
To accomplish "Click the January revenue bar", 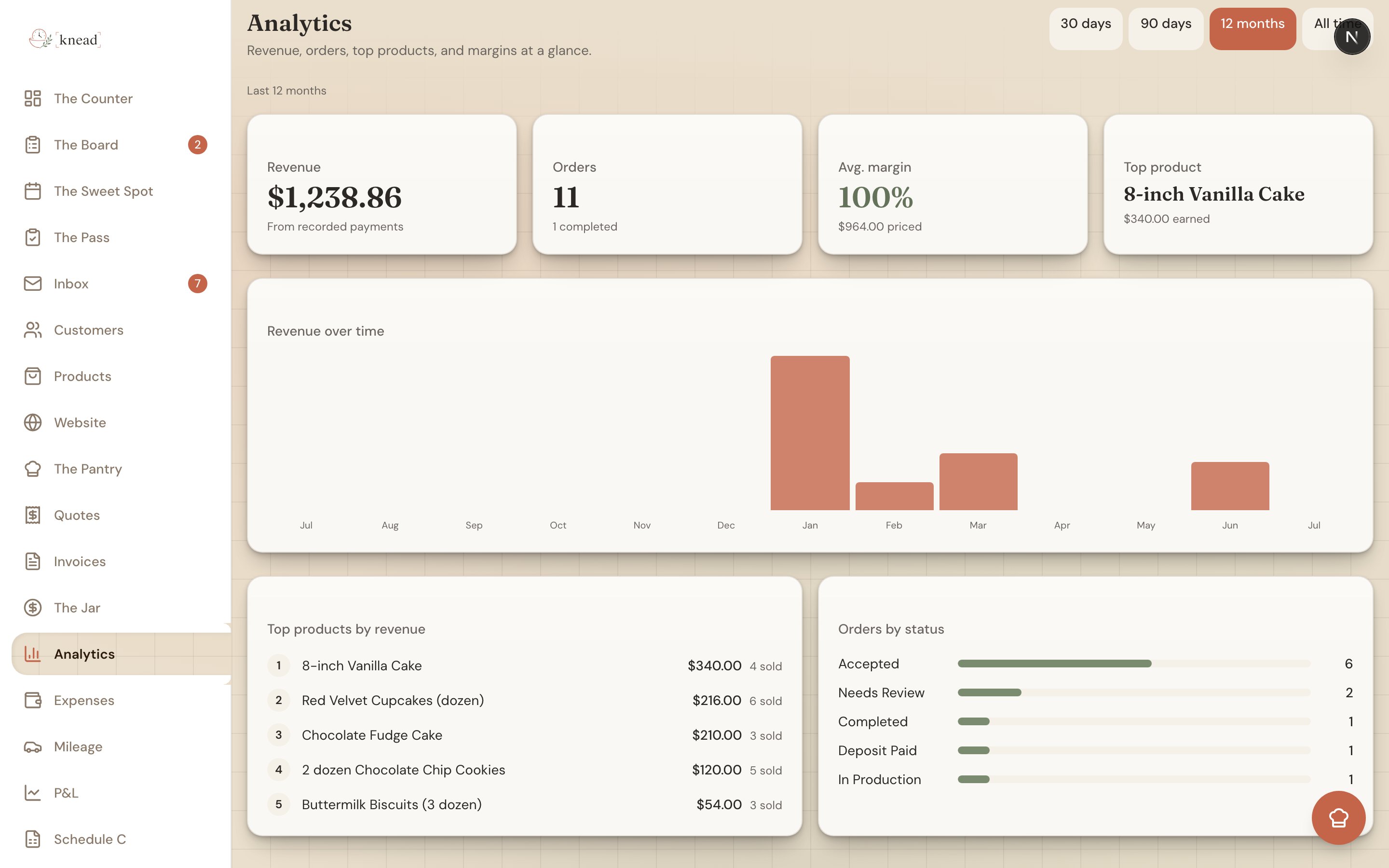I will tap(810, 433).
